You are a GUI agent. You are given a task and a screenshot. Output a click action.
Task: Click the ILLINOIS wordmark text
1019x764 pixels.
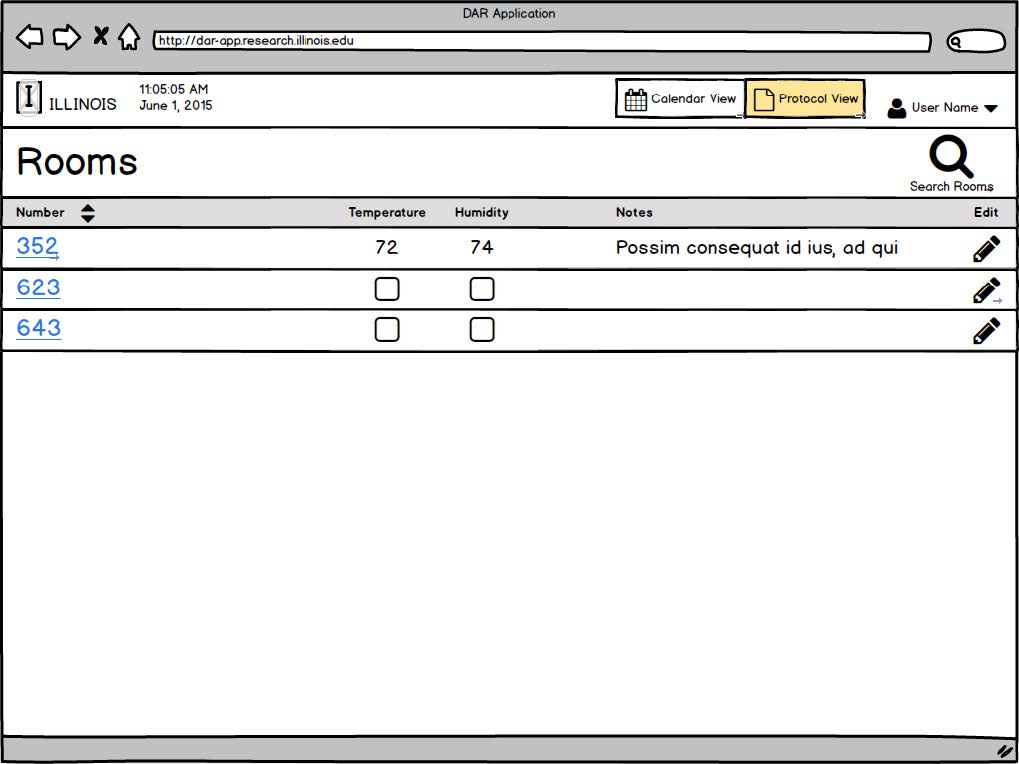point(83,104)
